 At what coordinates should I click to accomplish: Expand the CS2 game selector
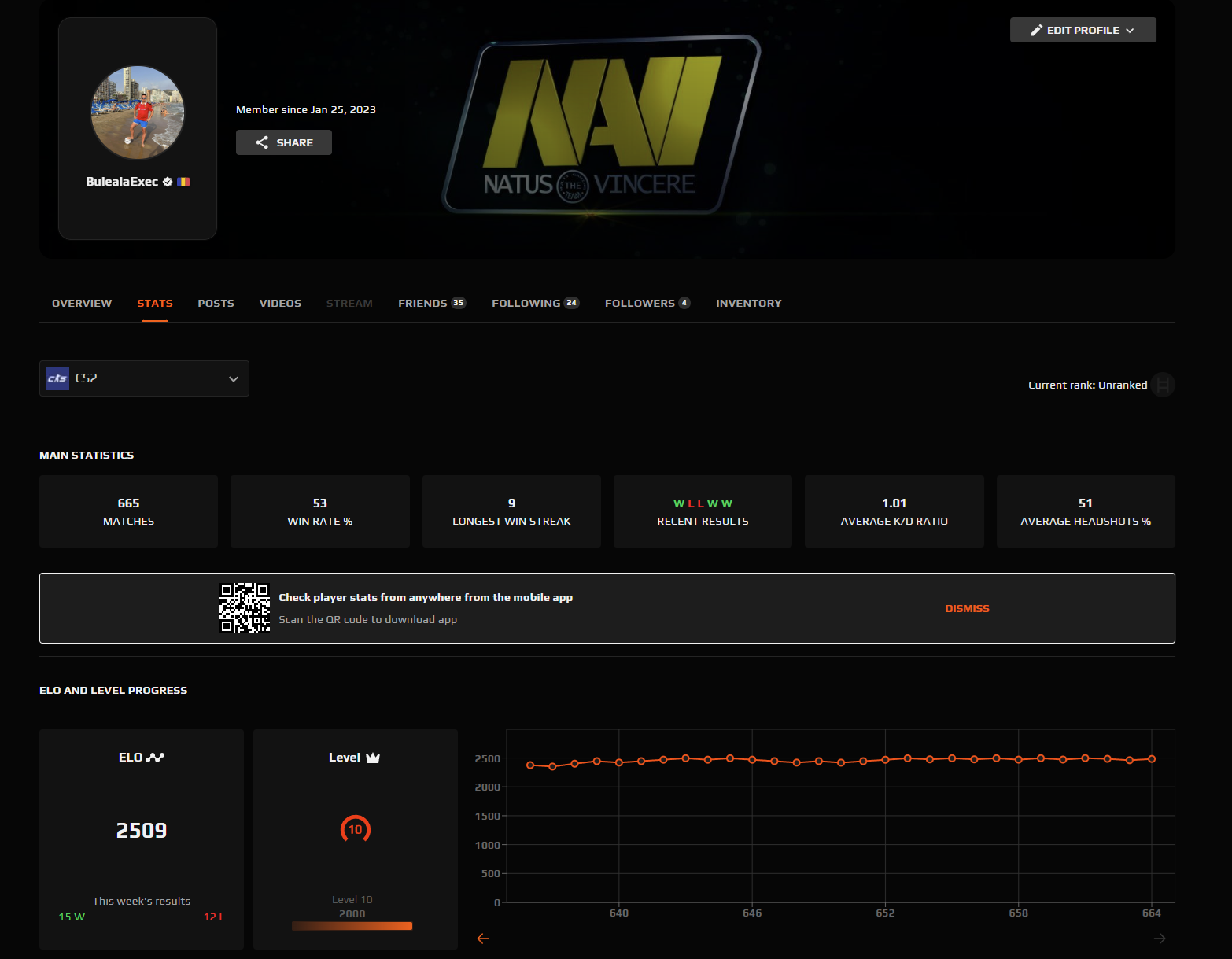144,378
